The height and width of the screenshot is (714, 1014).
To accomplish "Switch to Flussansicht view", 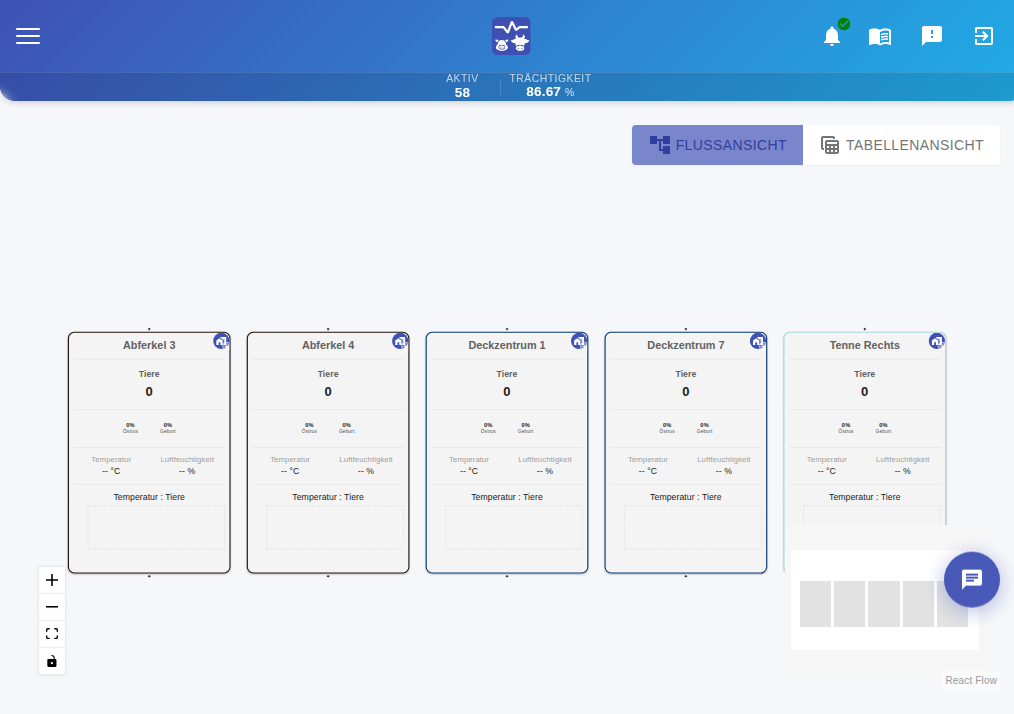I will coord(717,145).
